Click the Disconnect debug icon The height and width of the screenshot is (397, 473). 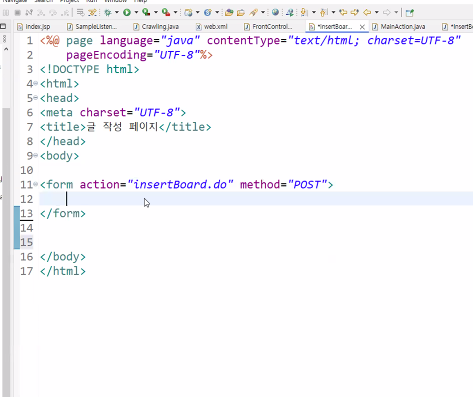coord(29,13)
